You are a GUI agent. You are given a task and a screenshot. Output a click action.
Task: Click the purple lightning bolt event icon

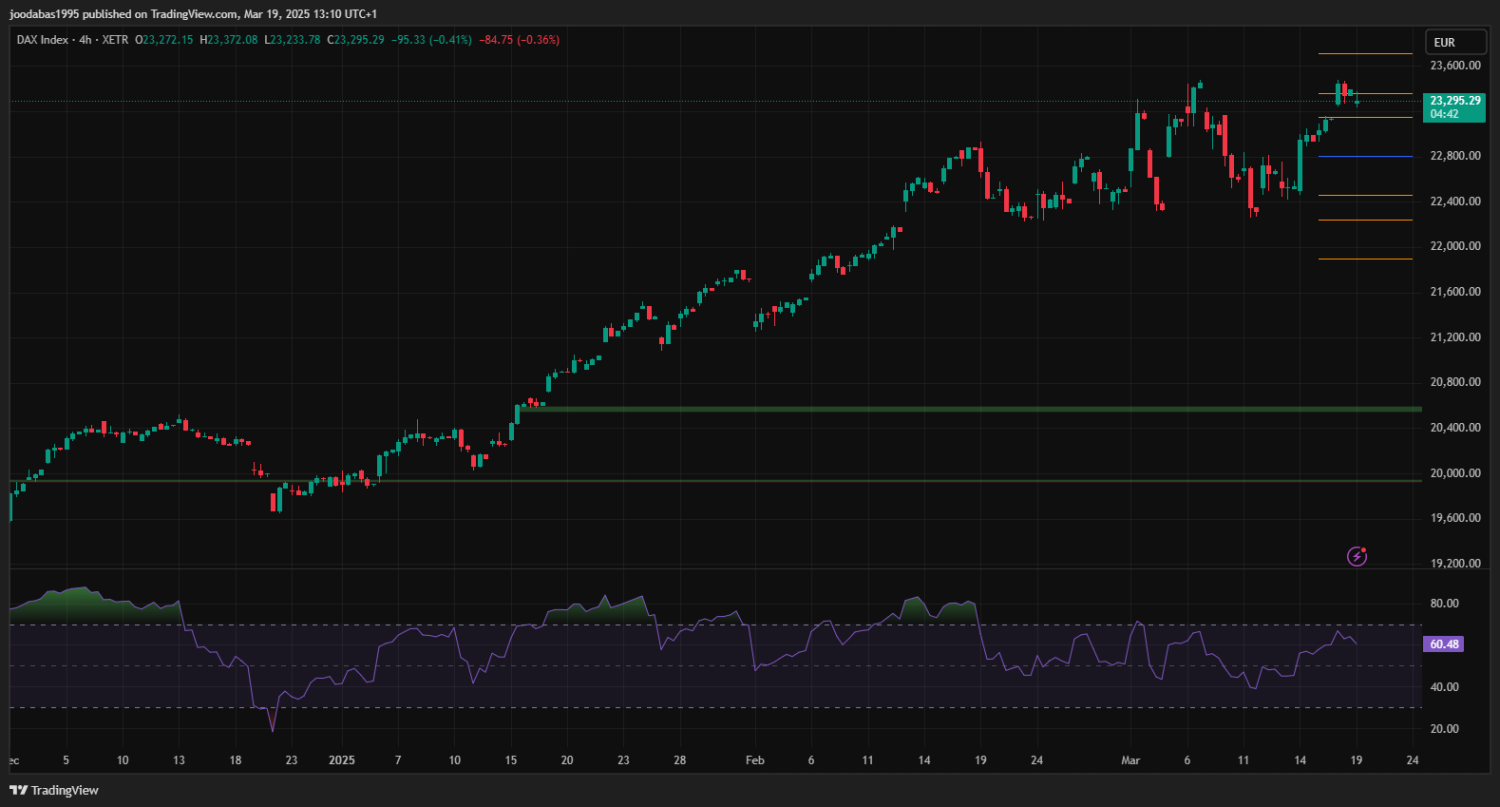click(1357, 556)
